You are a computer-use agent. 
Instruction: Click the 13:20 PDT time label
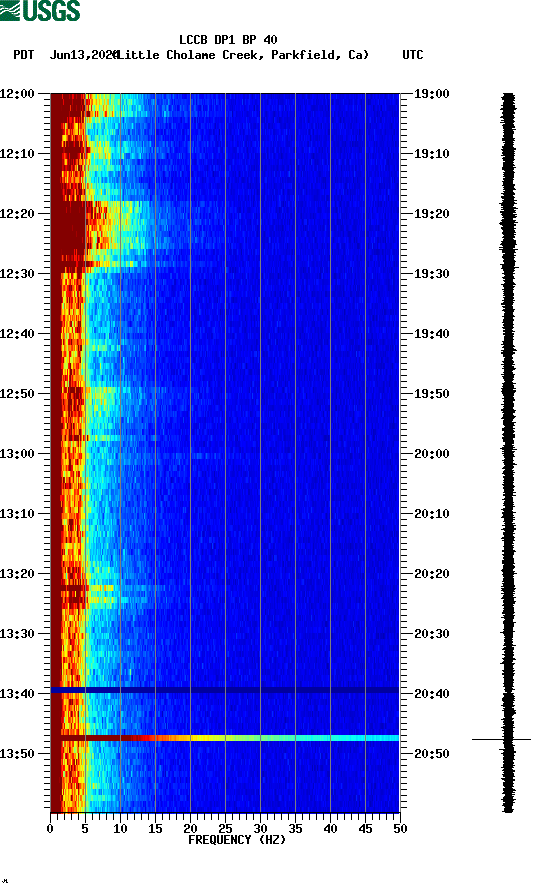click(18, 574)
